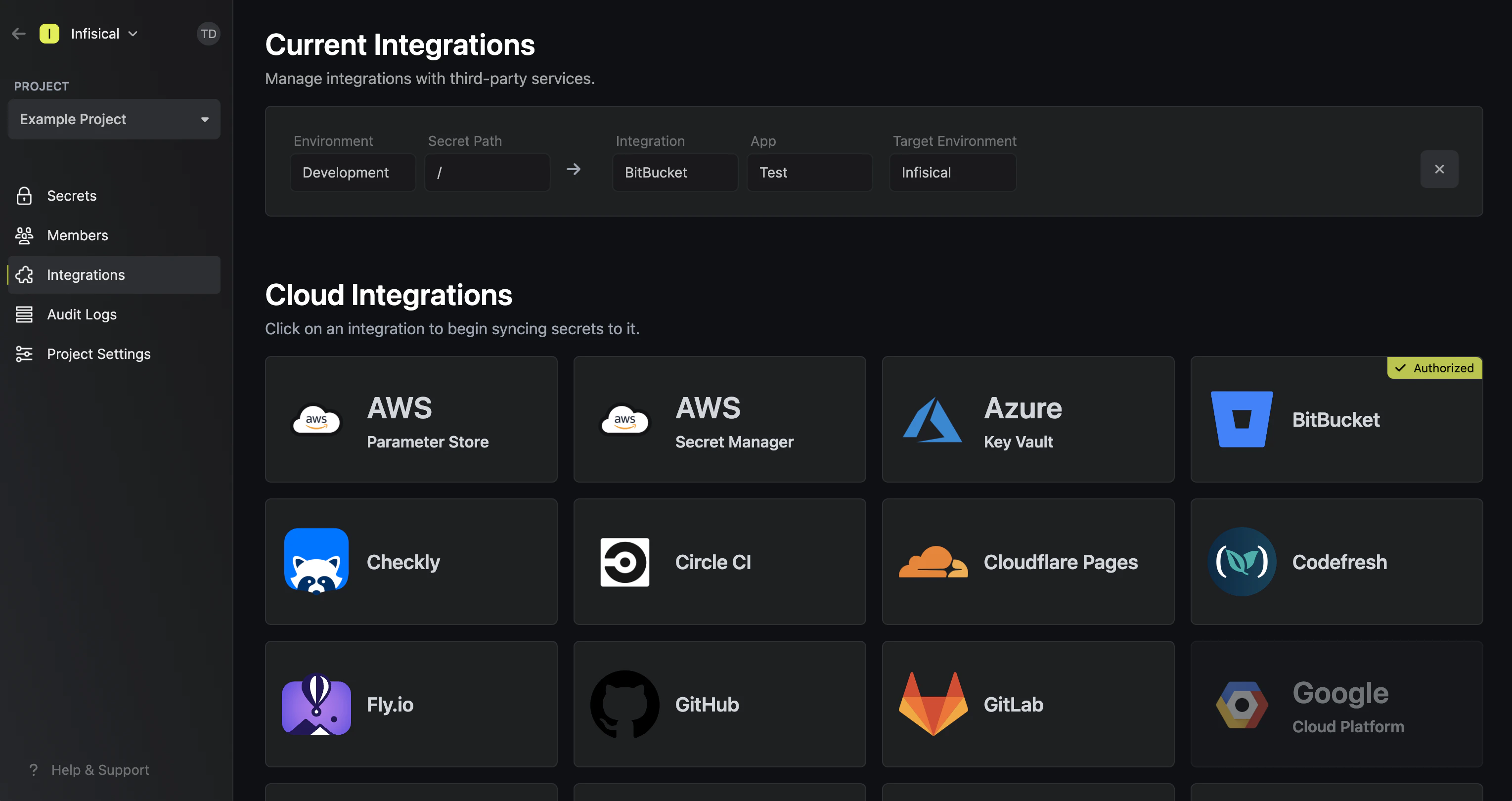1512x801 pixels.
Task: Select AWS Parameter Store integration
Action: 411,420
